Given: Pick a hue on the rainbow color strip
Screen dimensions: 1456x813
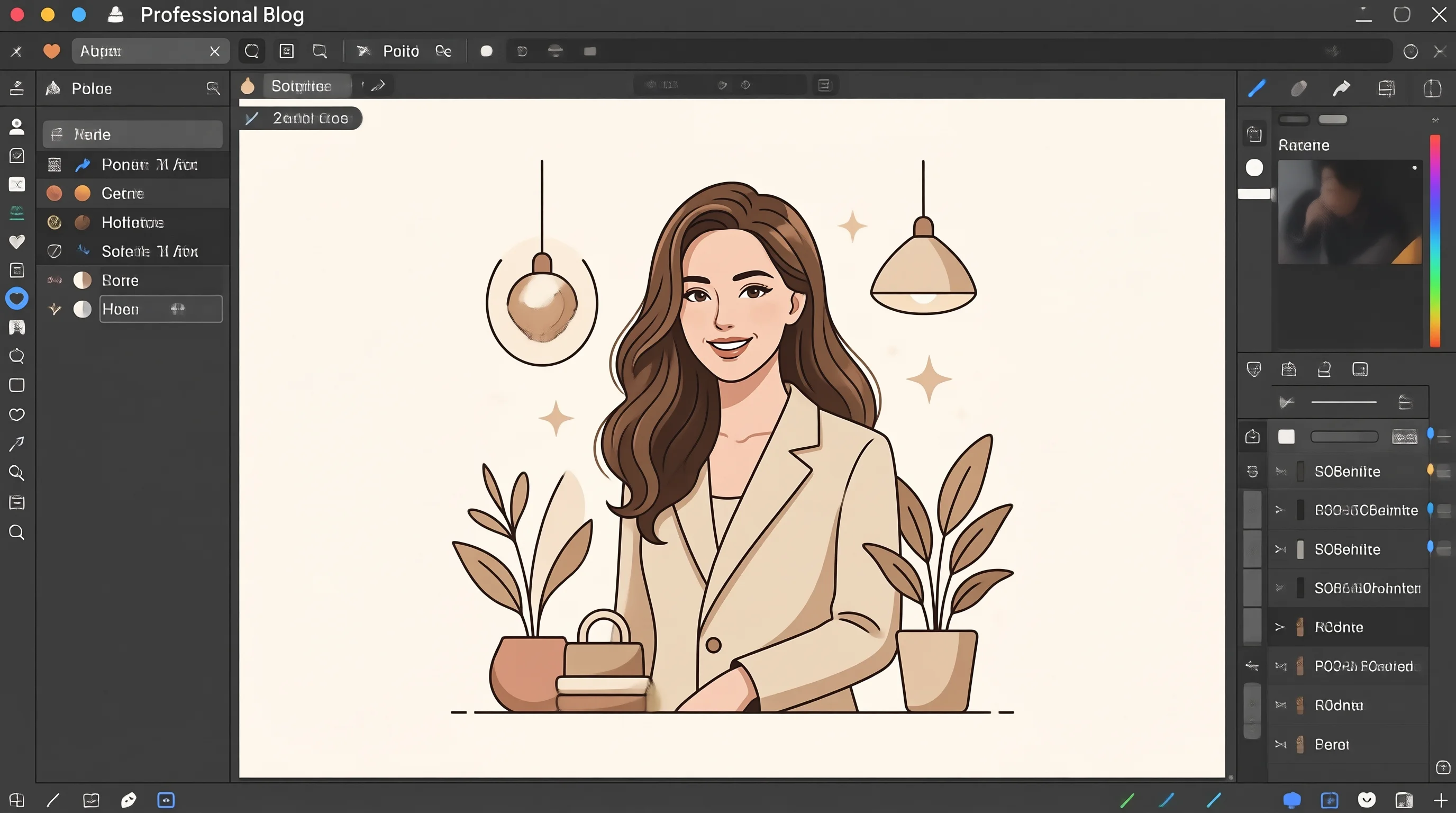Looking at the screenshot, I should pos(1435,240).
